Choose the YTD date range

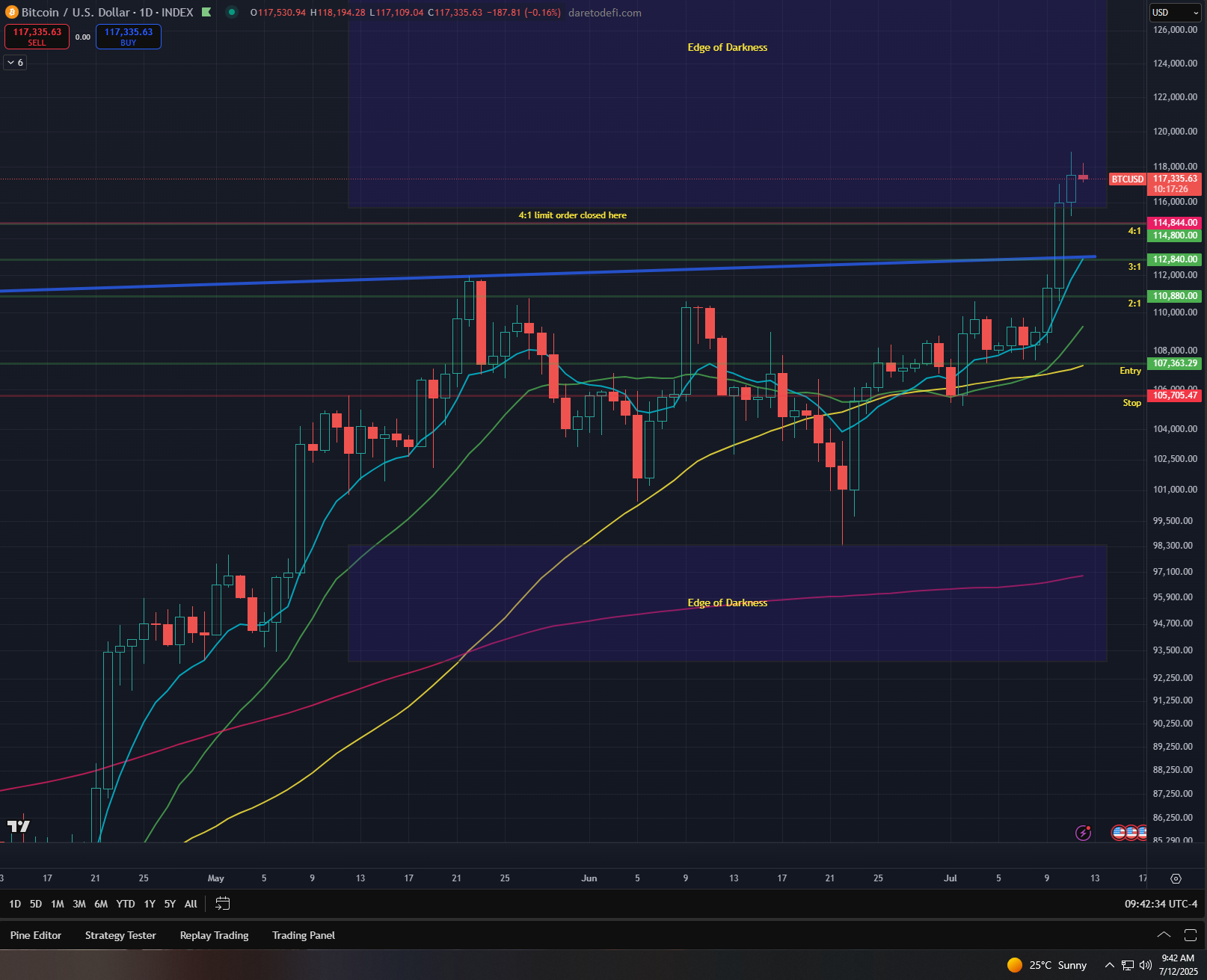[126, 904]
